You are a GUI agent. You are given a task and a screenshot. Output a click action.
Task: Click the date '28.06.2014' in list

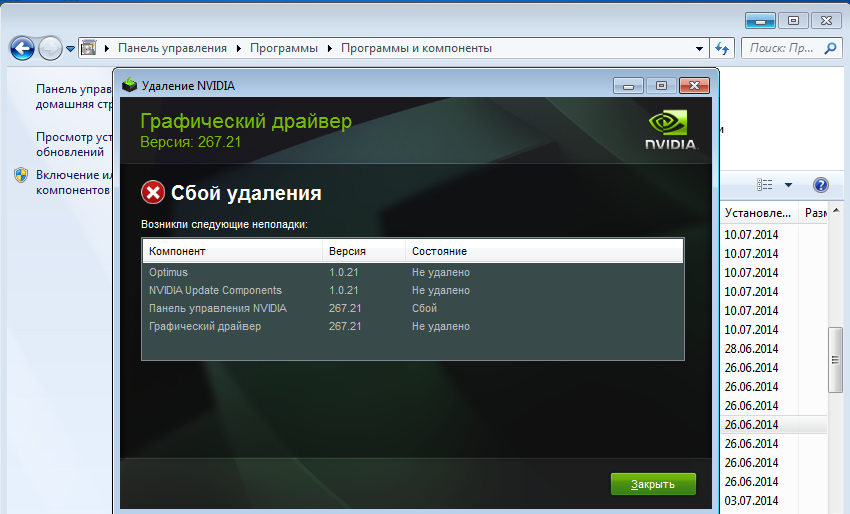pyautogui.click(x=751, y=349)
